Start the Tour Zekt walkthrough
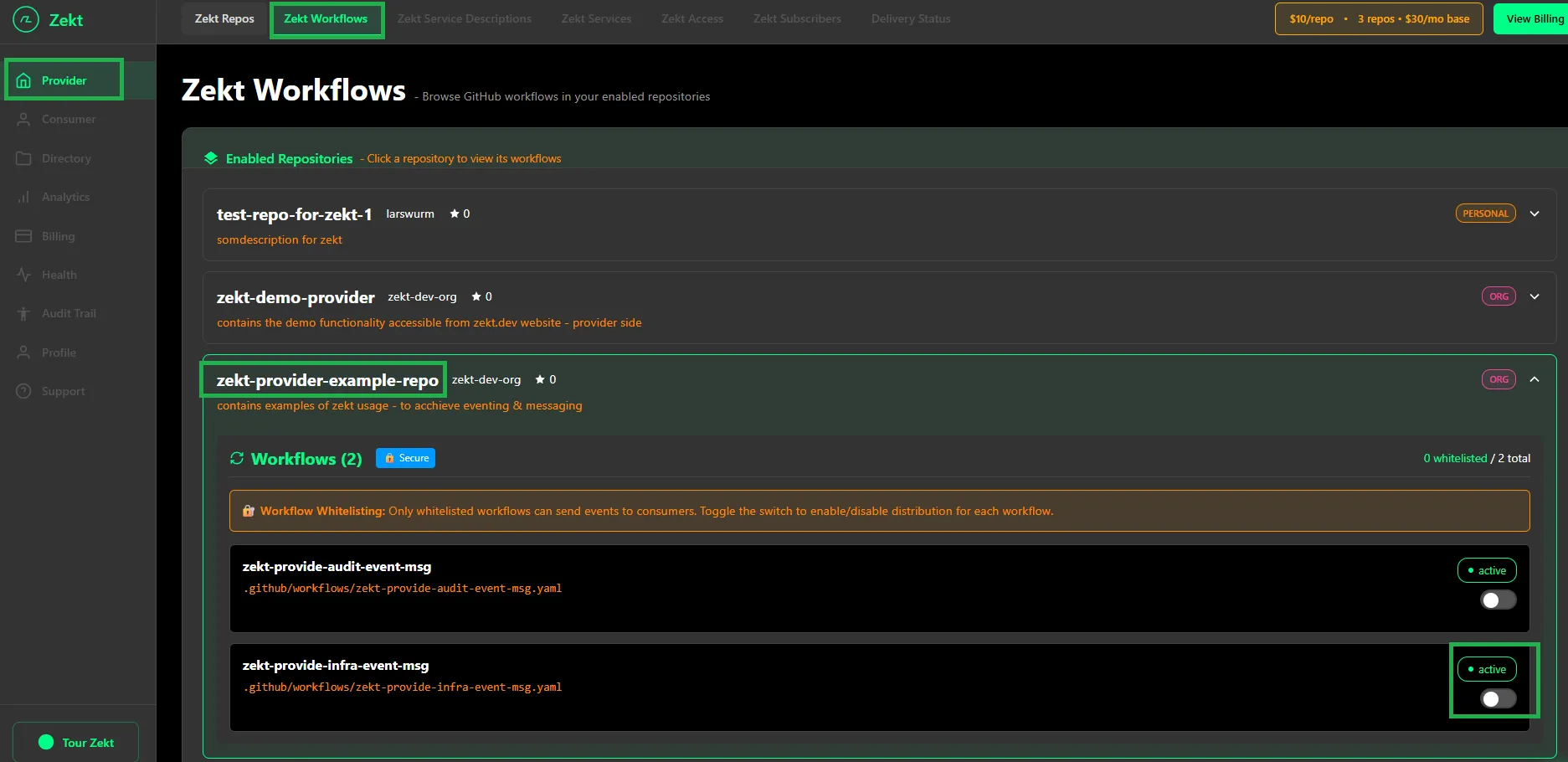 coord(75,742)
